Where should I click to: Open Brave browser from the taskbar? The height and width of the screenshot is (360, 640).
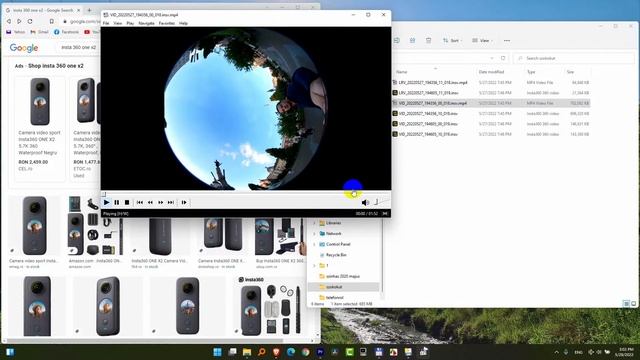tap(276, 352)
